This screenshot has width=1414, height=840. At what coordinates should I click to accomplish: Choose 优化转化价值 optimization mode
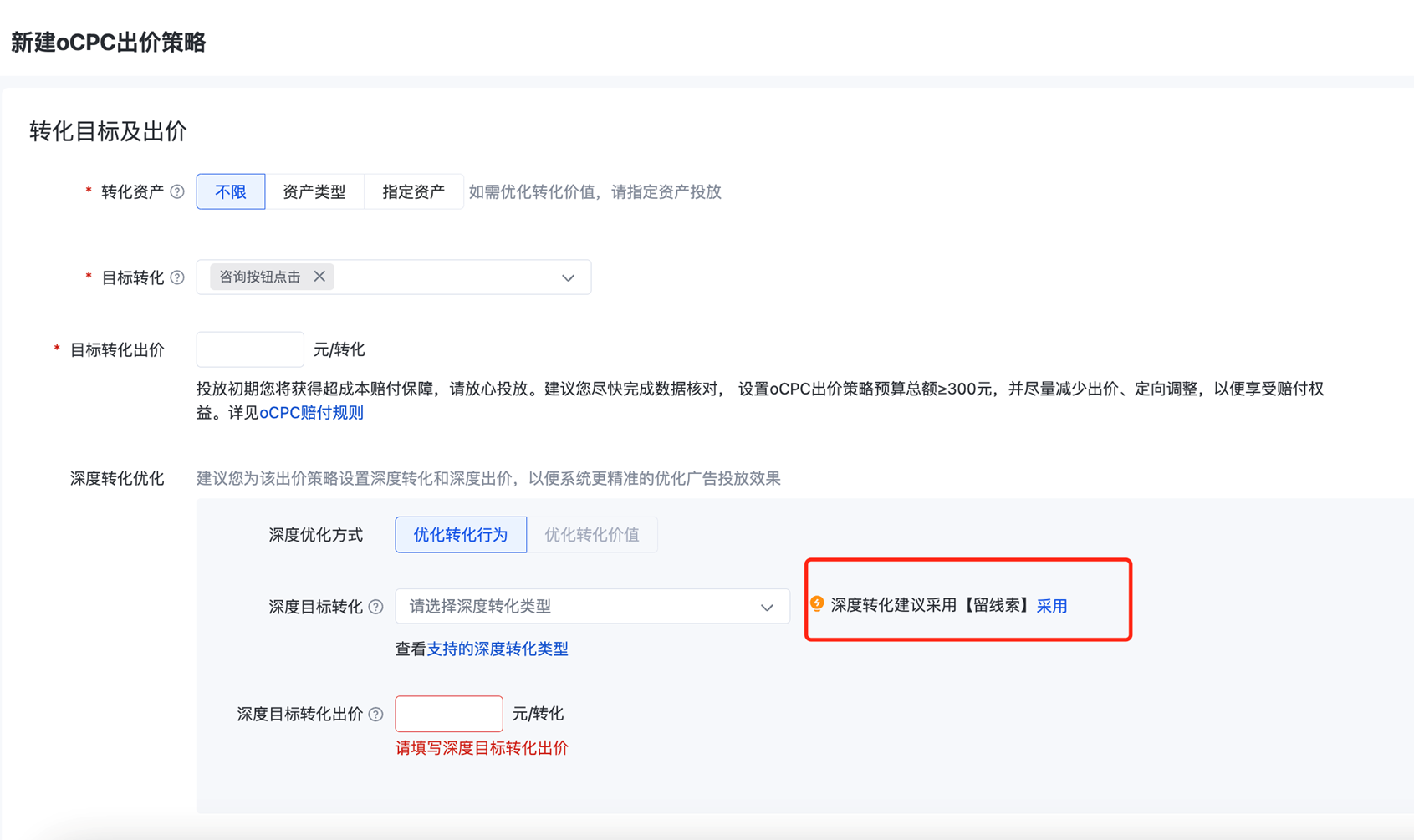point(592,535)
